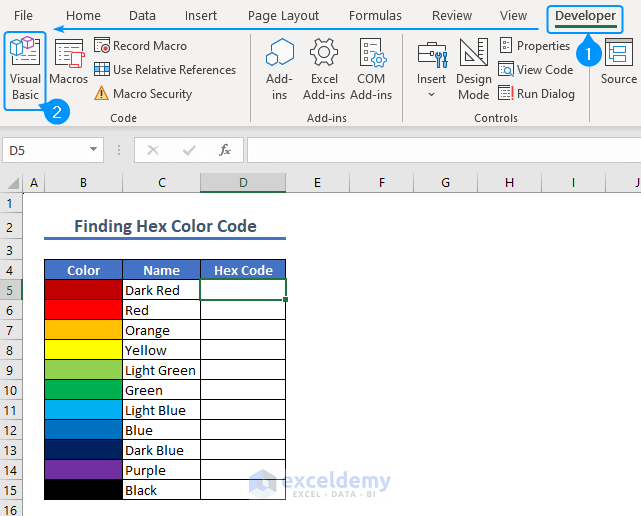Open the Macros dialog
Screen dimensions: 641x516
68,62
